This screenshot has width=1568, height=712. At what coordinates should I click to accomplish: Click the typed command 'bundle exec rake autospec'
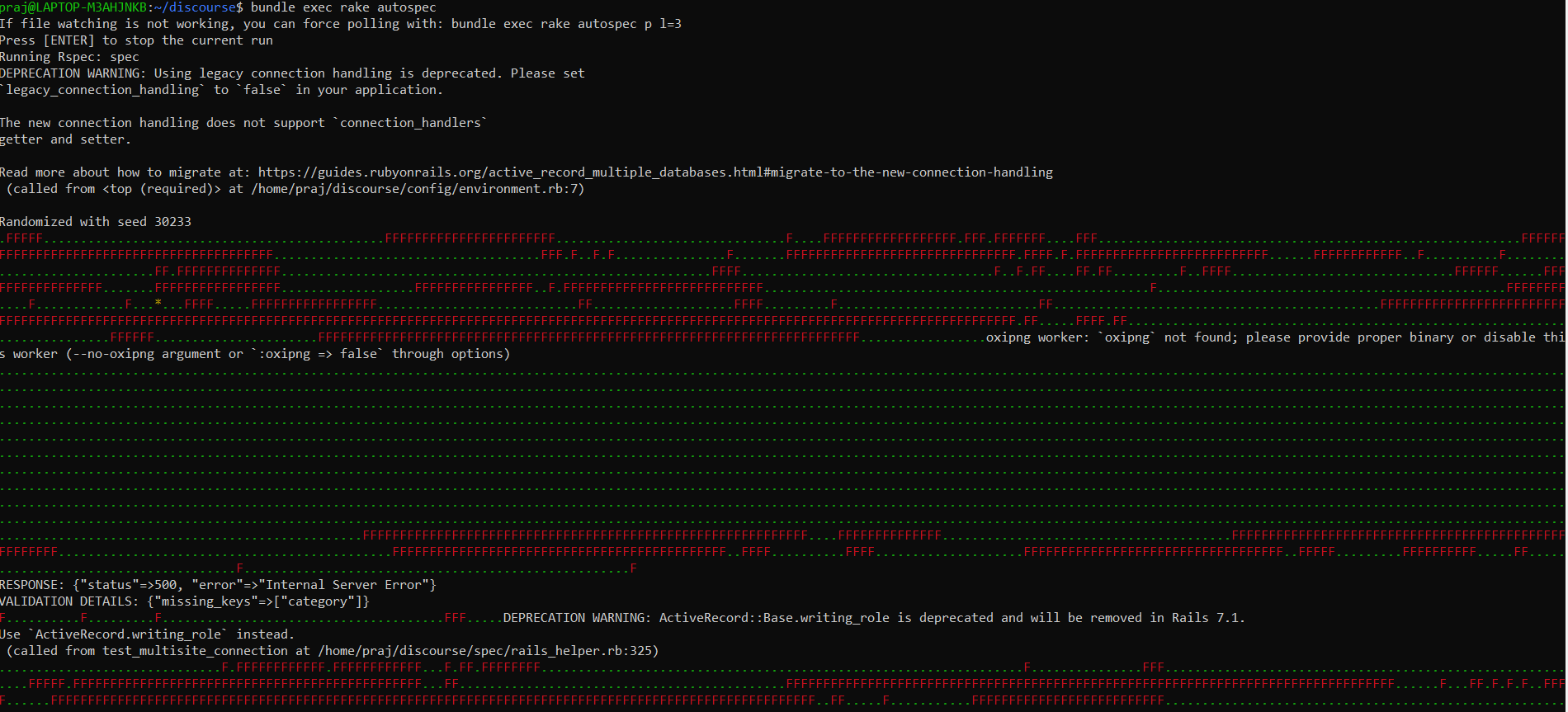[343, 7]
